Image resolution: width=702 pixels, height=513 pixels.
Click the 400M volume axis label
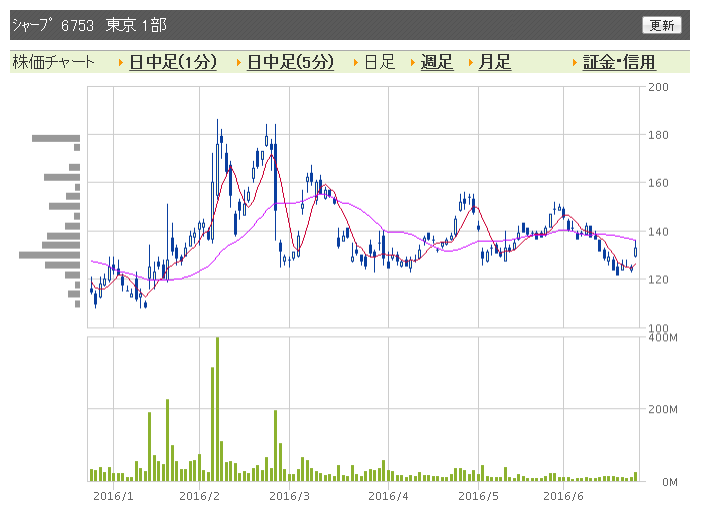[x=663, y=338]
